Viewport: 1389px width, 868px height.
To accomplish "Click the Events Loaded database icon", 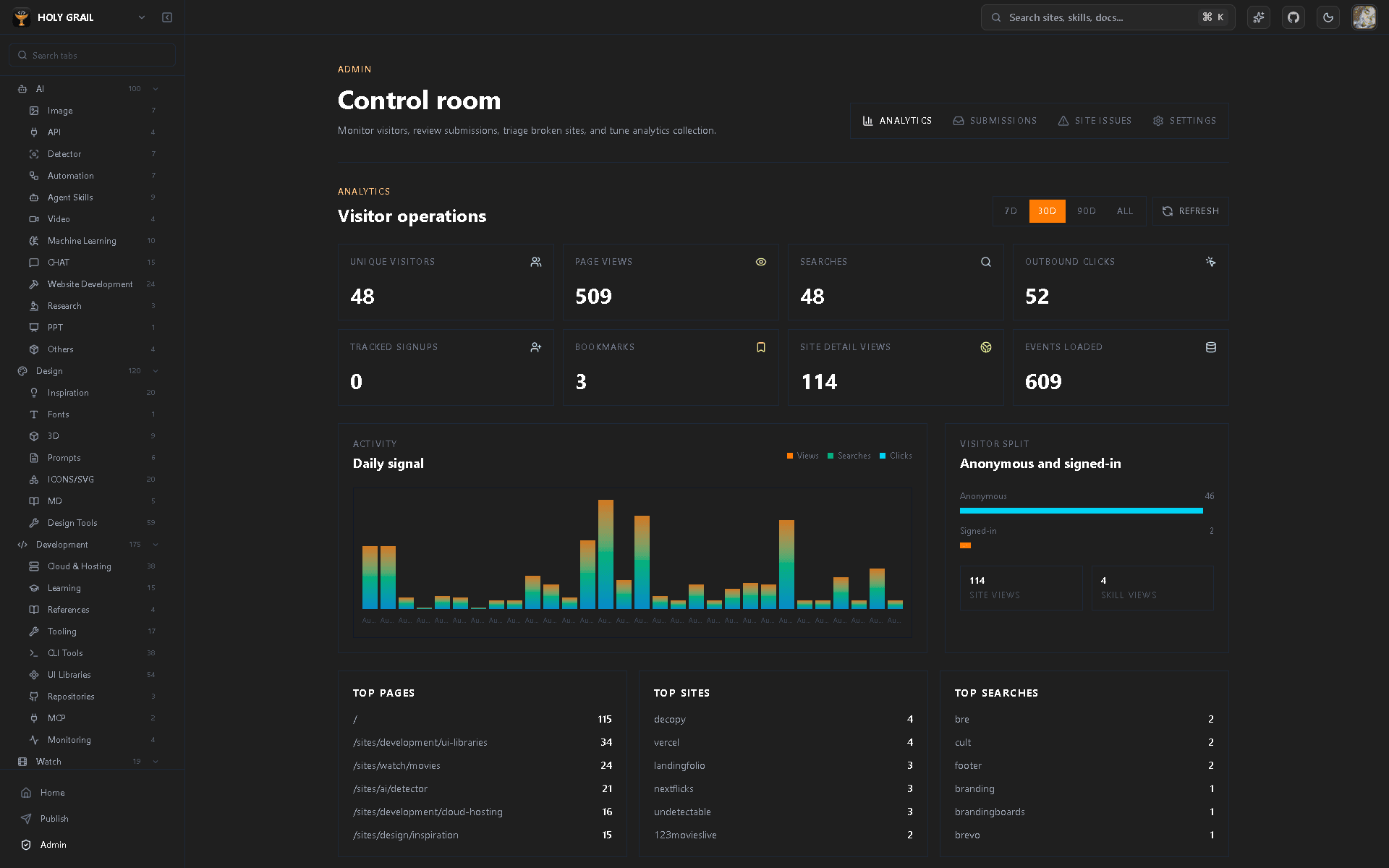I will pos(1211,347).
